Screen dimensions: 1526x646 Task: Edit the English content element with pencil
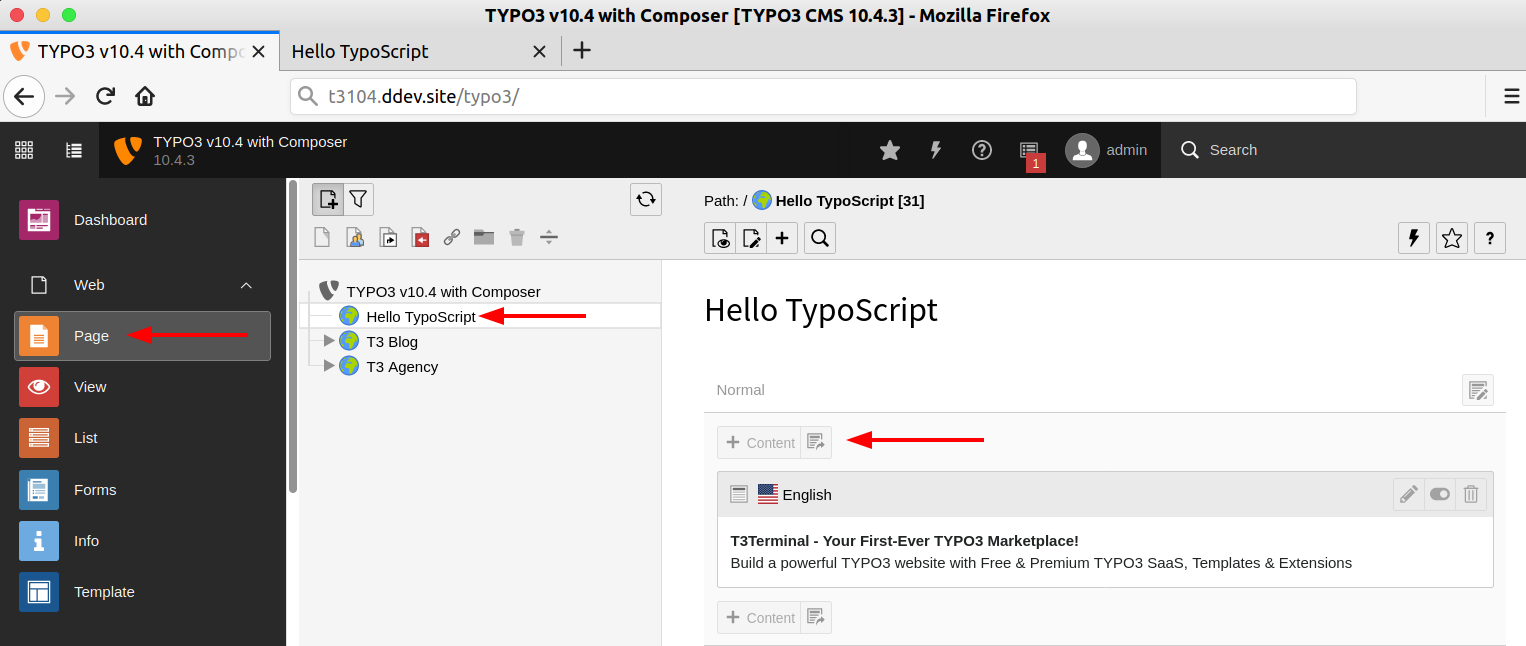1409,494
